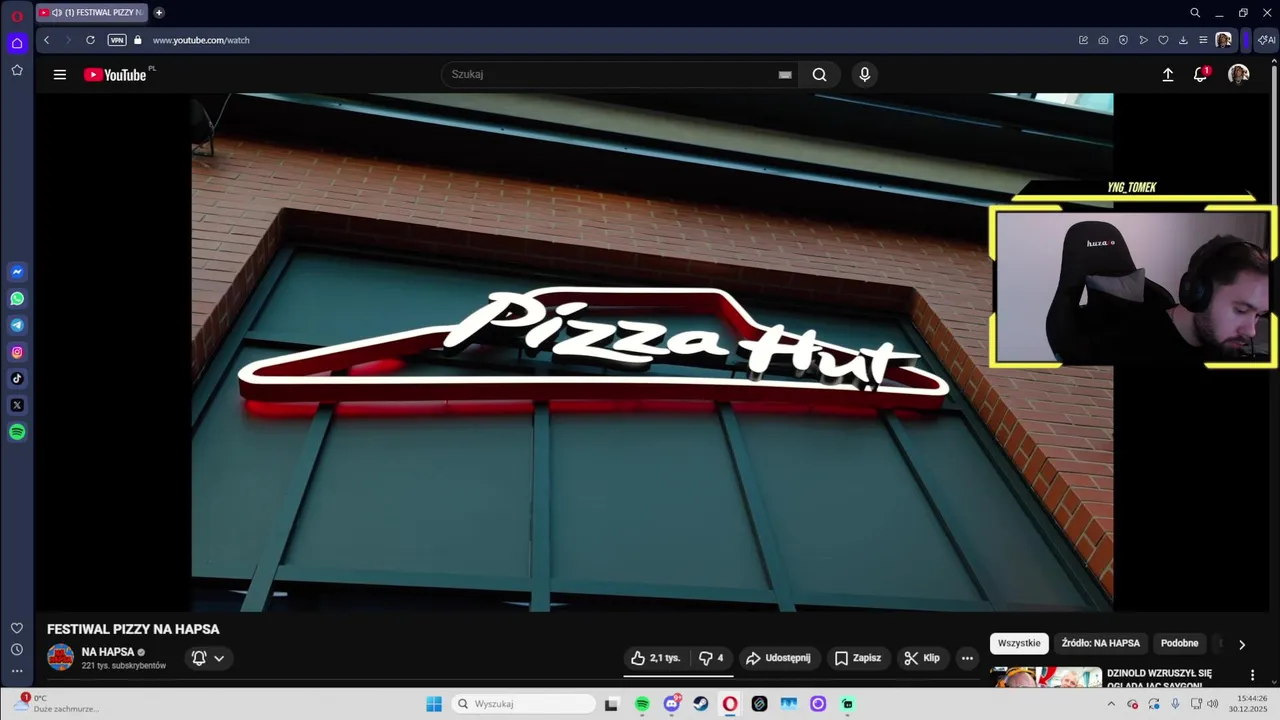The height and width of the screenshot is (720, 1280).
Task: Open Opera tab search magnifier
Action: 1194,13
